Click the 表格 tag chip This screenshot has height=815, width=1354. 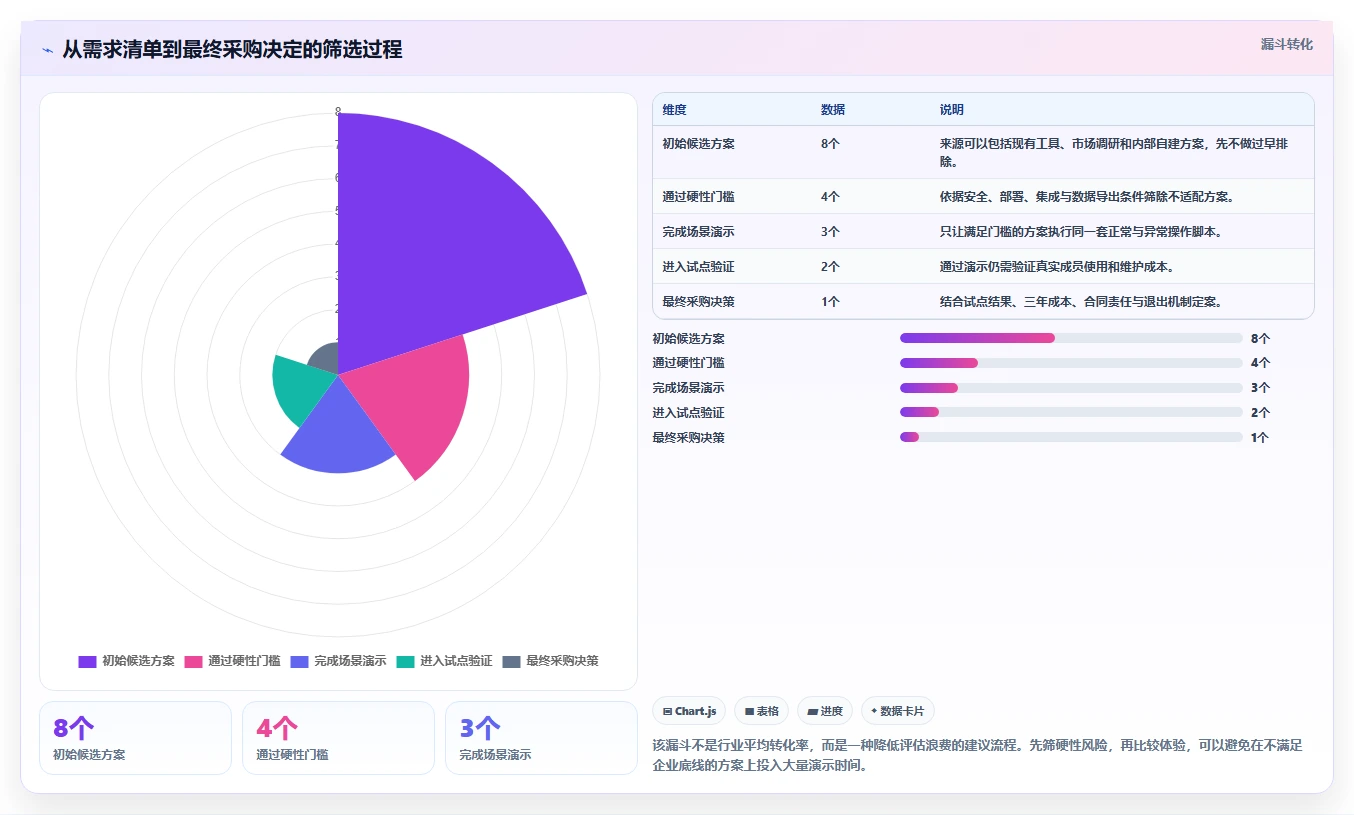tap(761, 711)
